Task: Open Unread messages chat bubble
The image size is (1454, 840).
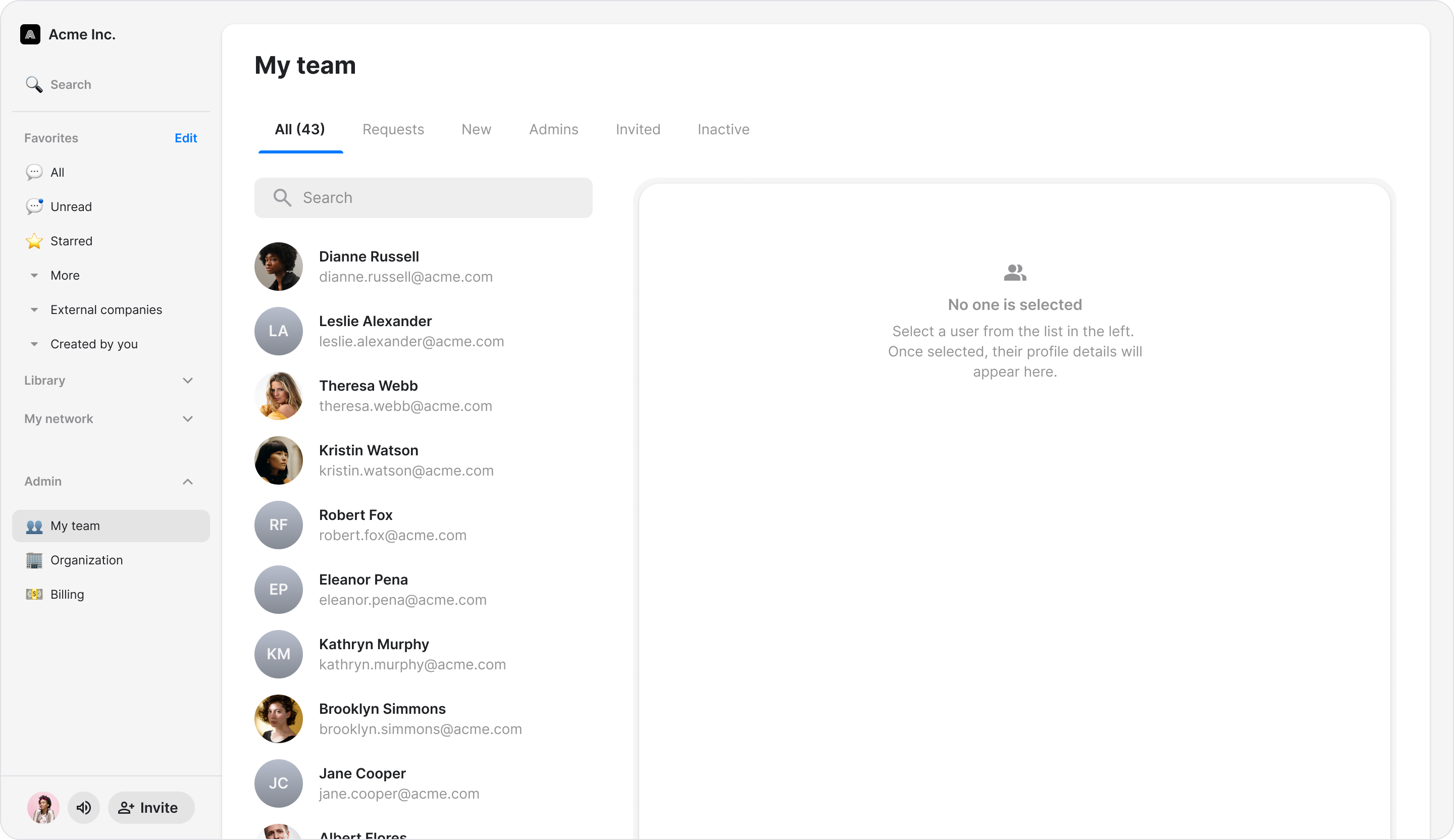Action: [x=34, y=206]
